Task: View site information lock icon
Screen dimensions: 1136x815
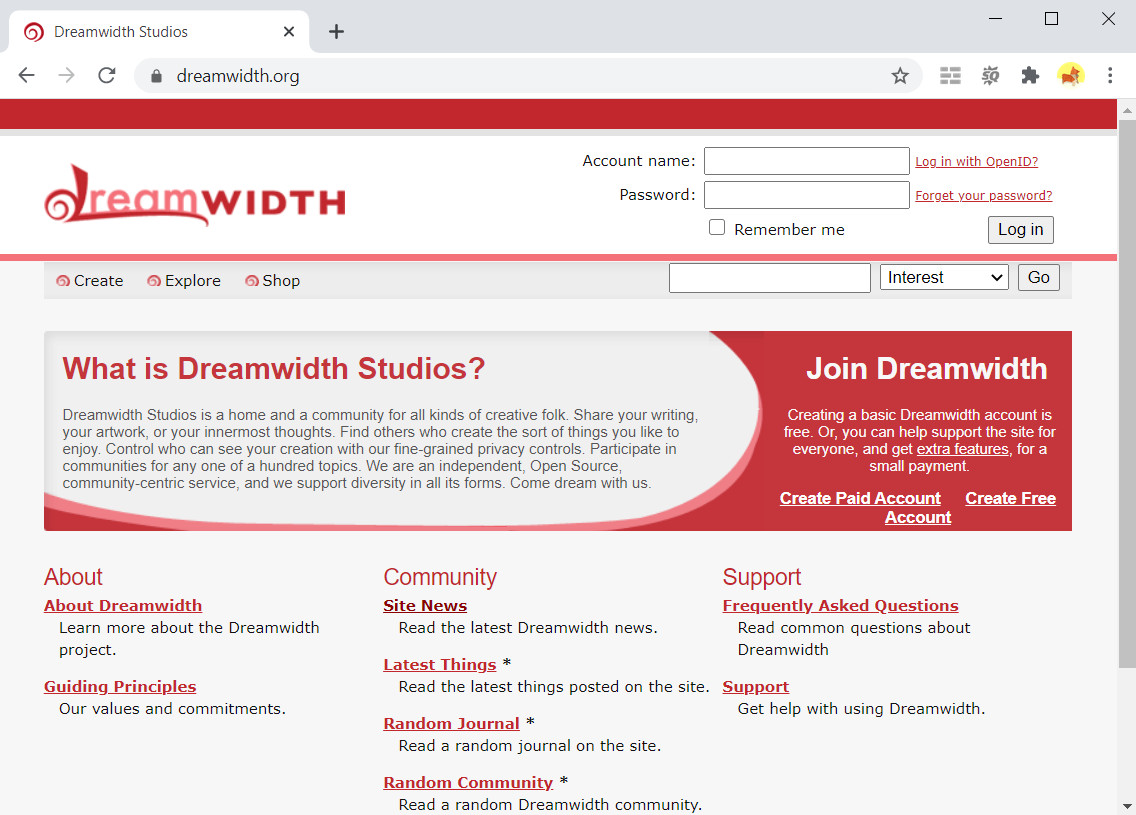Action: [155, 76]
